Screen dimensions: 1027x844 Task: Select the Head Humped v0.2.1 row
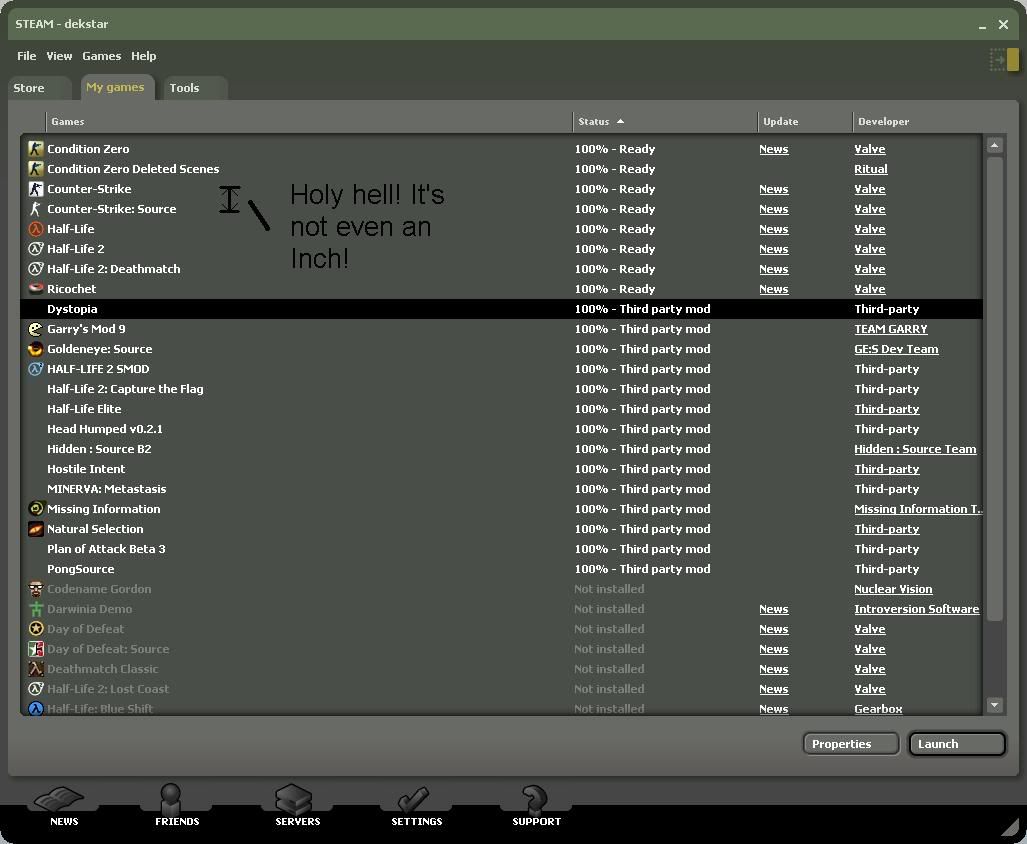(502, 429)
